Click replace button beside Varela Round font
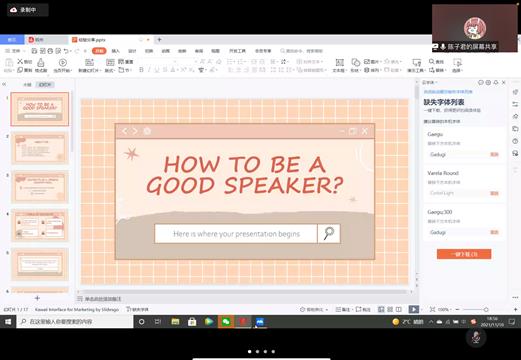The height and width of the screenshot is (360, 521). tap(494, 193)
